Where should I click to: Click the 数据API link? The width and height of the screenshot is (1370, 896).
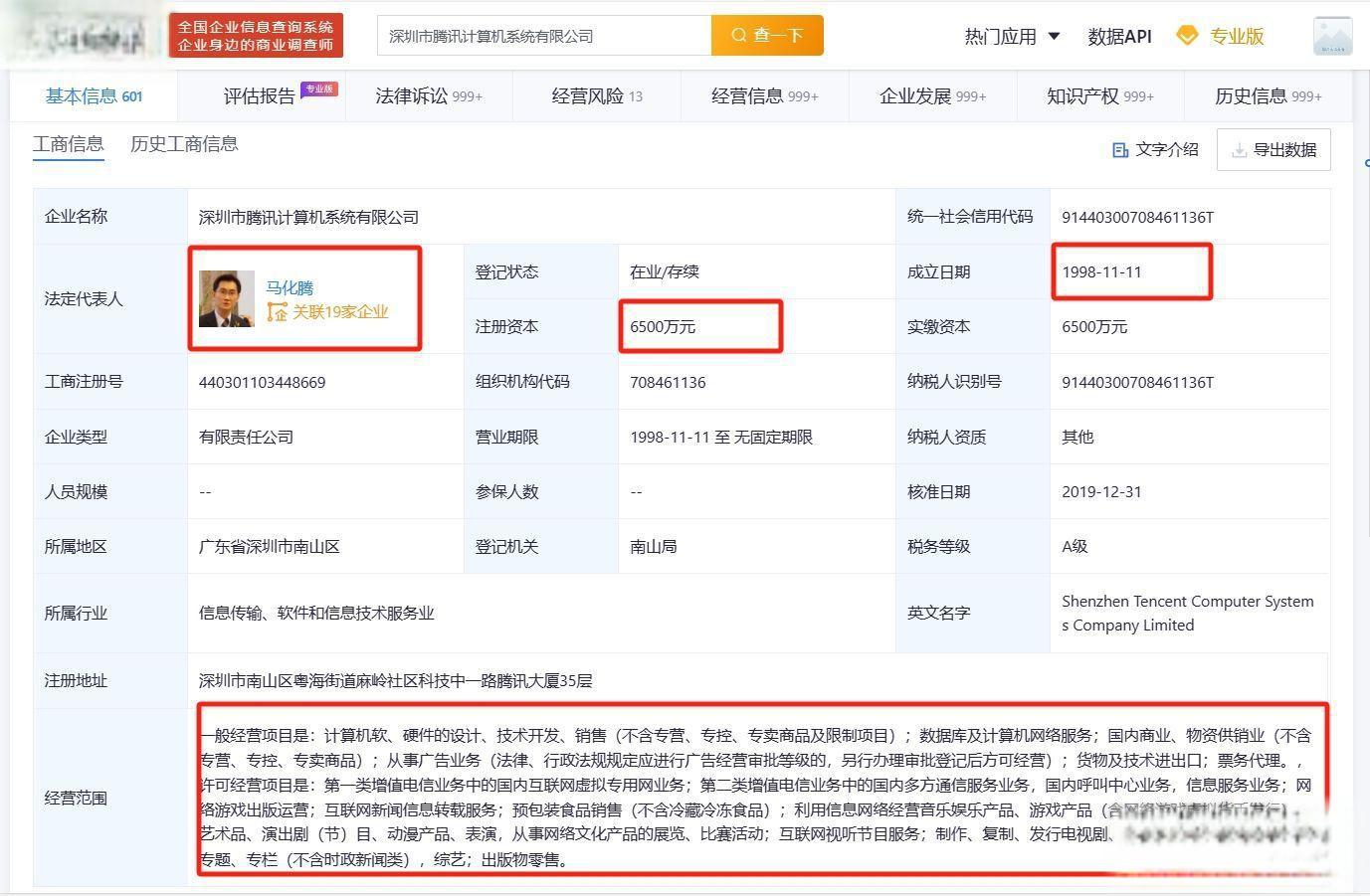pos(1119,36)
